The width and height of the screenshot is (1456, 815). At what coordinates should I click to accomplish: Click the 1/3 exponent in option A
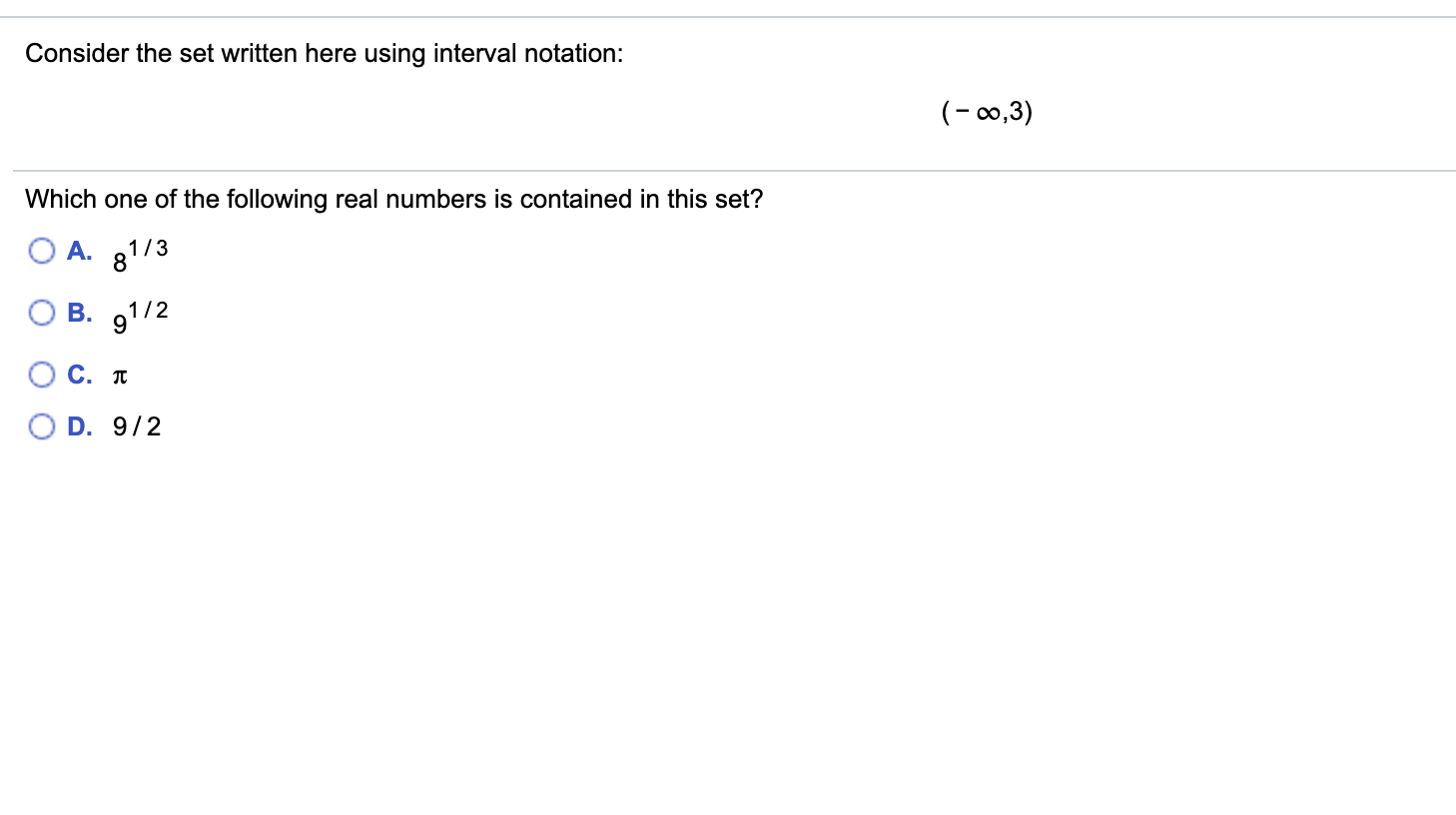(148, 248)
